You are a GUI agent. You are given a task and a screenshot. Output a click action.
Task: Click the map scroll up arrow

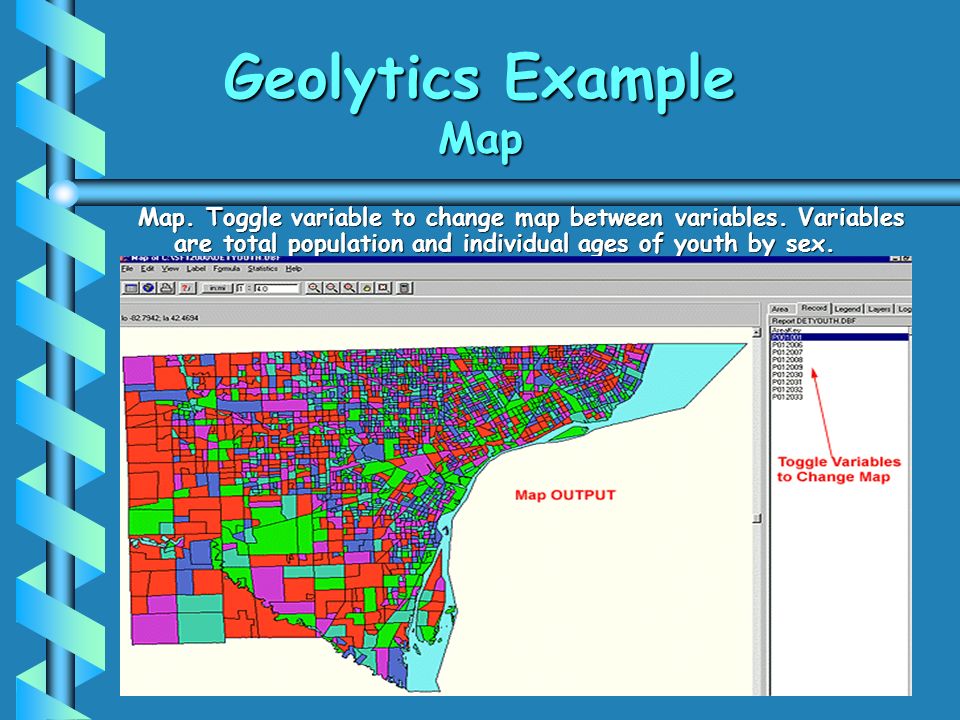click(x=757, y=332)
